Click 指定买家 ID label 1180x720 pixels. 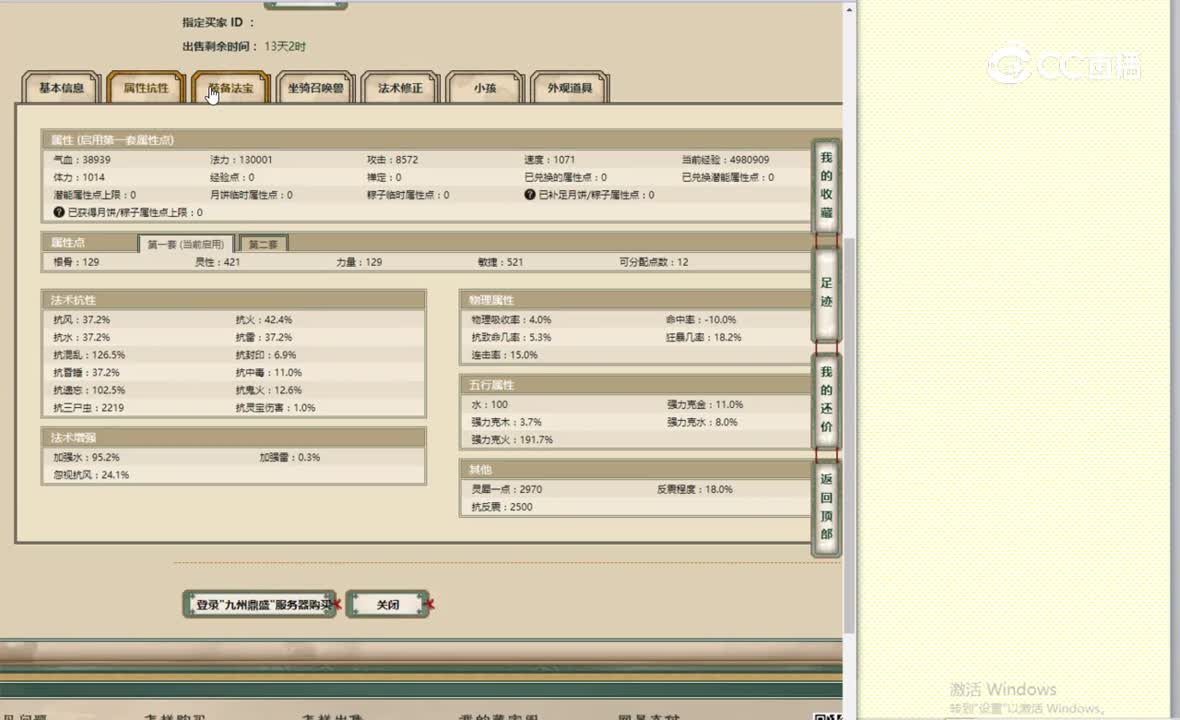(218, 23)
